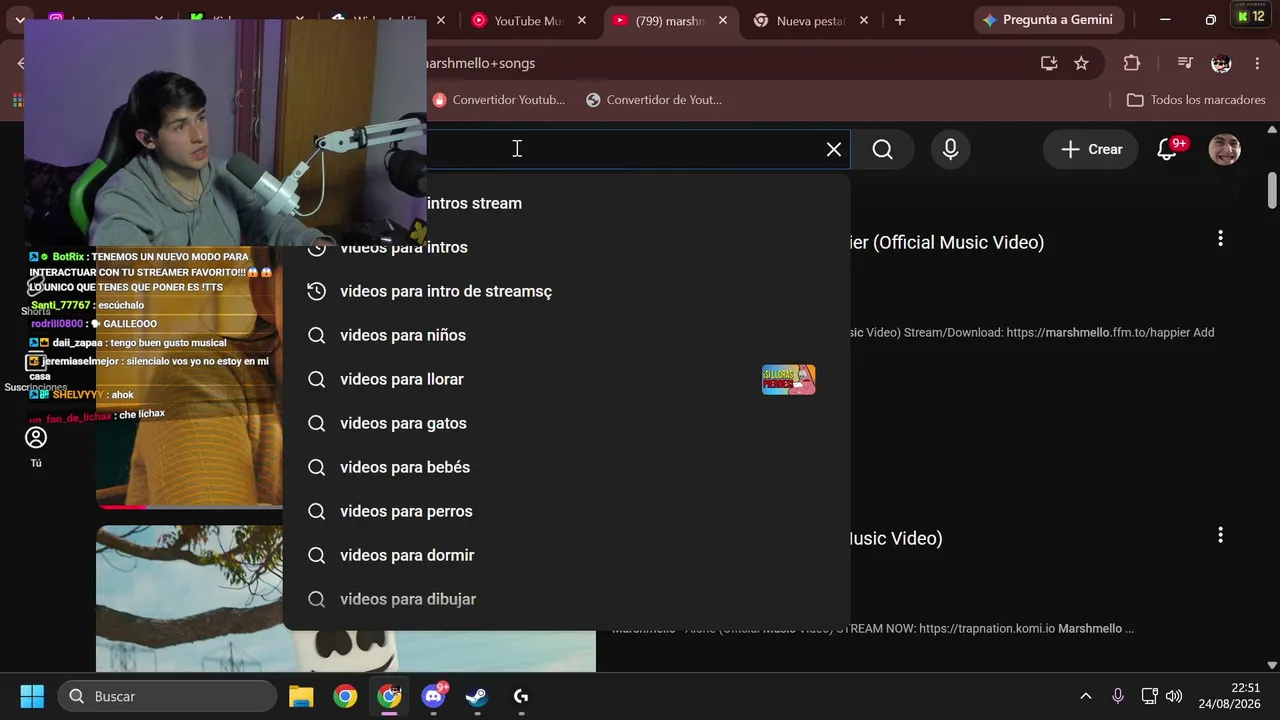Open the Chrome three-dot menu
The image size is (1280, 720).
[x=1257, y=63]
